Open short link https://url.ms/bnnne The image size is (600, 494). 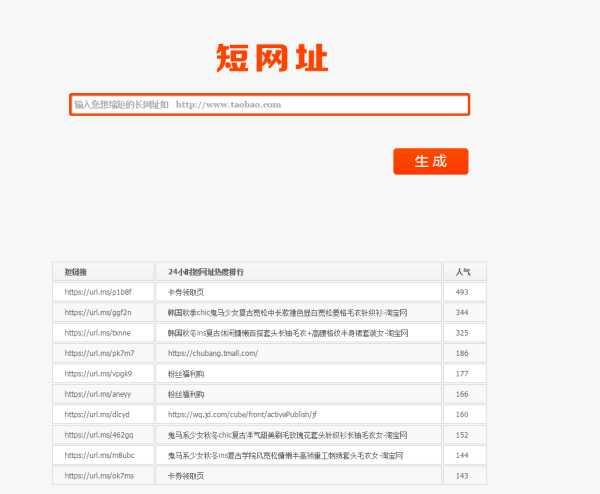pyautogui.click(x=98, y=333)
